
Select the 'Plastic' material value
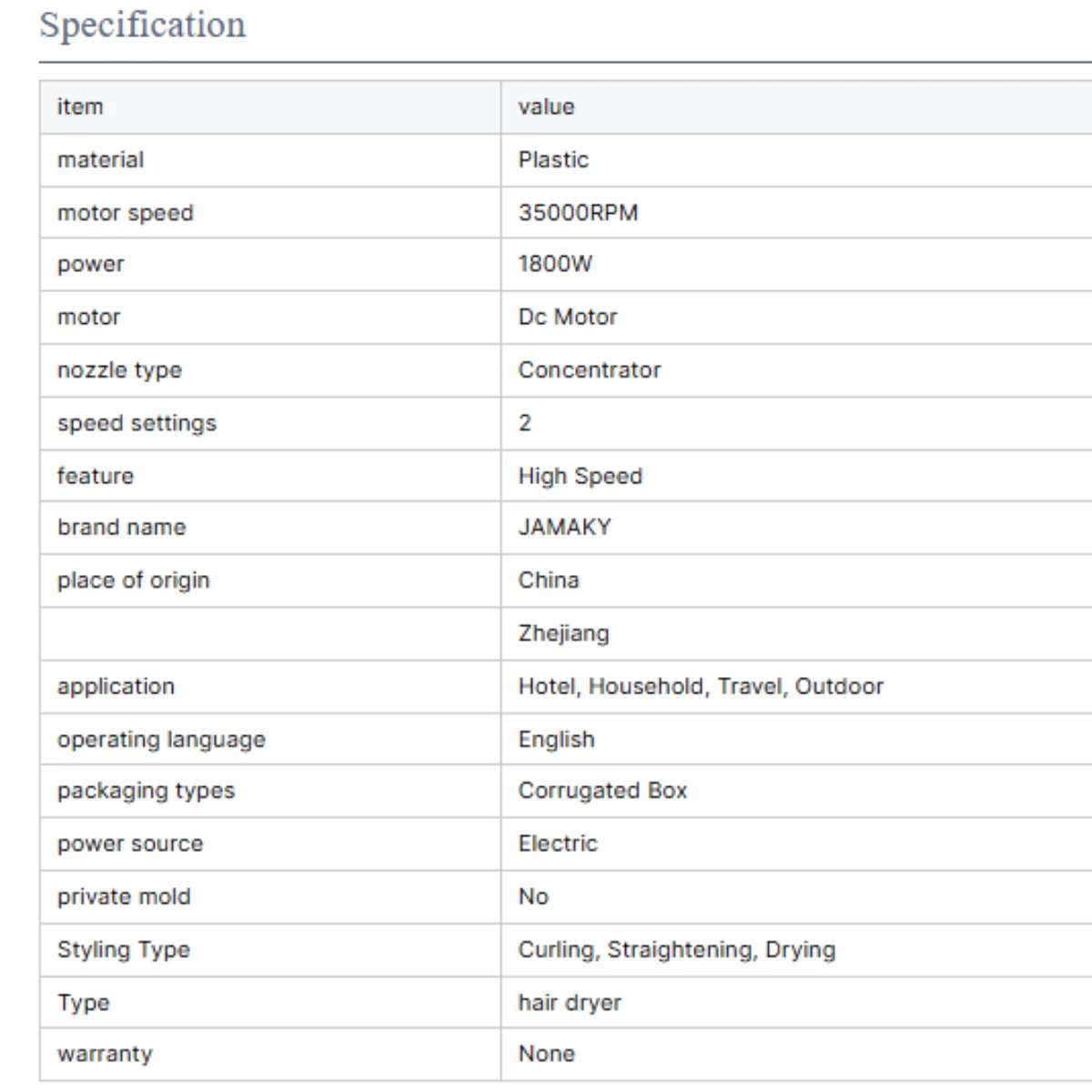coord(553,159)
